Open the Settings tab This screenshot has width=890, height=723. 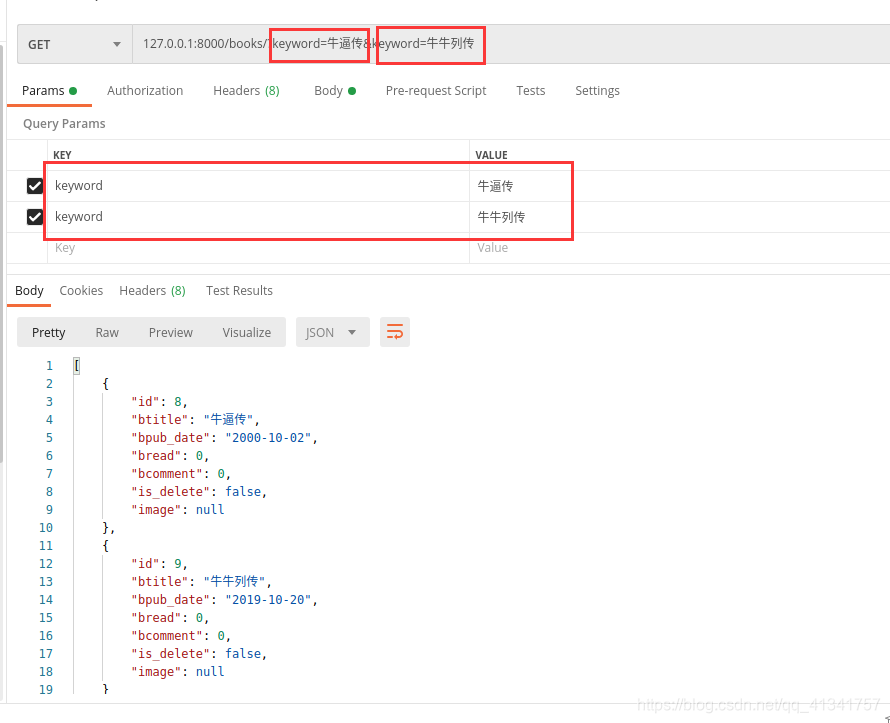click(x=597, y=91)
